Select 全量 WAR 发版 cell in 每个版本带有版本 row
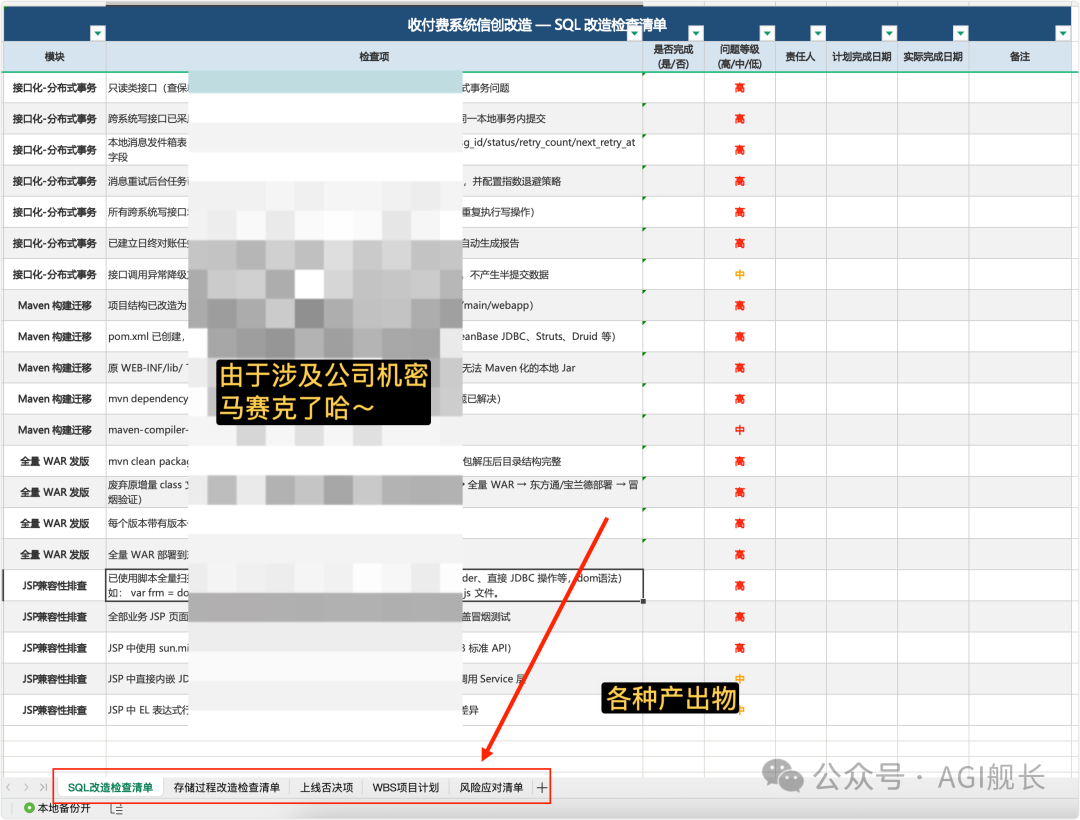 [54, 523]
